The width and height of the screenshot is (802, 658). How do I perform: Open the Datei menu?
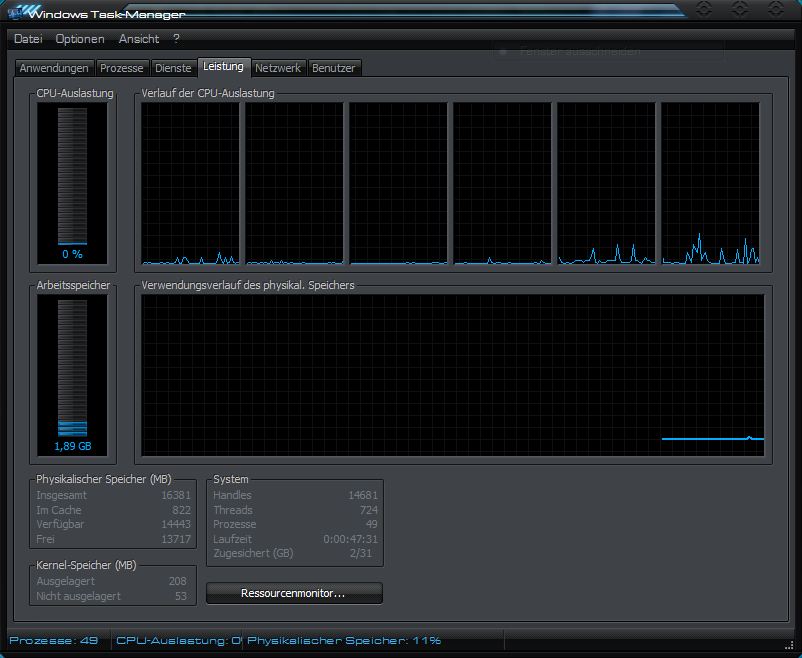click(x=28, y=39)
